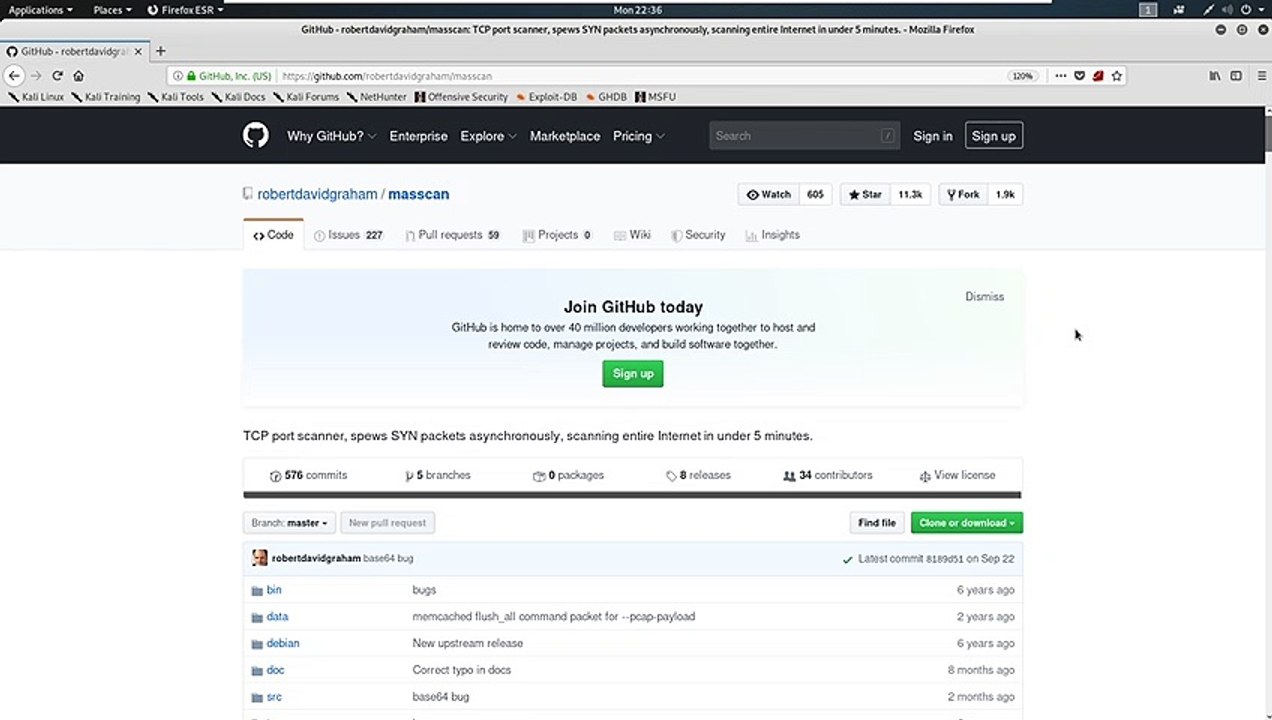Open the robertdavidgraham owner link
The image size is (1272, 720).
[317, 194]
